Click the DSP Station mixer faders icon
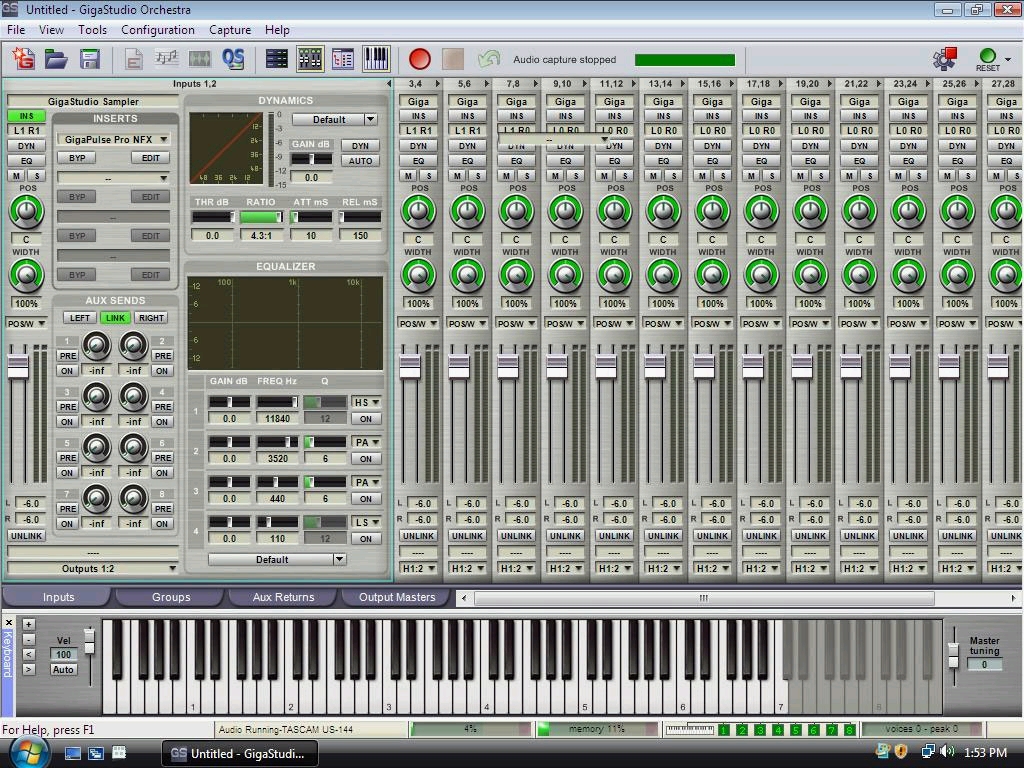Image resolution: width=1024 pixels, height=768 pixels. 310,59
